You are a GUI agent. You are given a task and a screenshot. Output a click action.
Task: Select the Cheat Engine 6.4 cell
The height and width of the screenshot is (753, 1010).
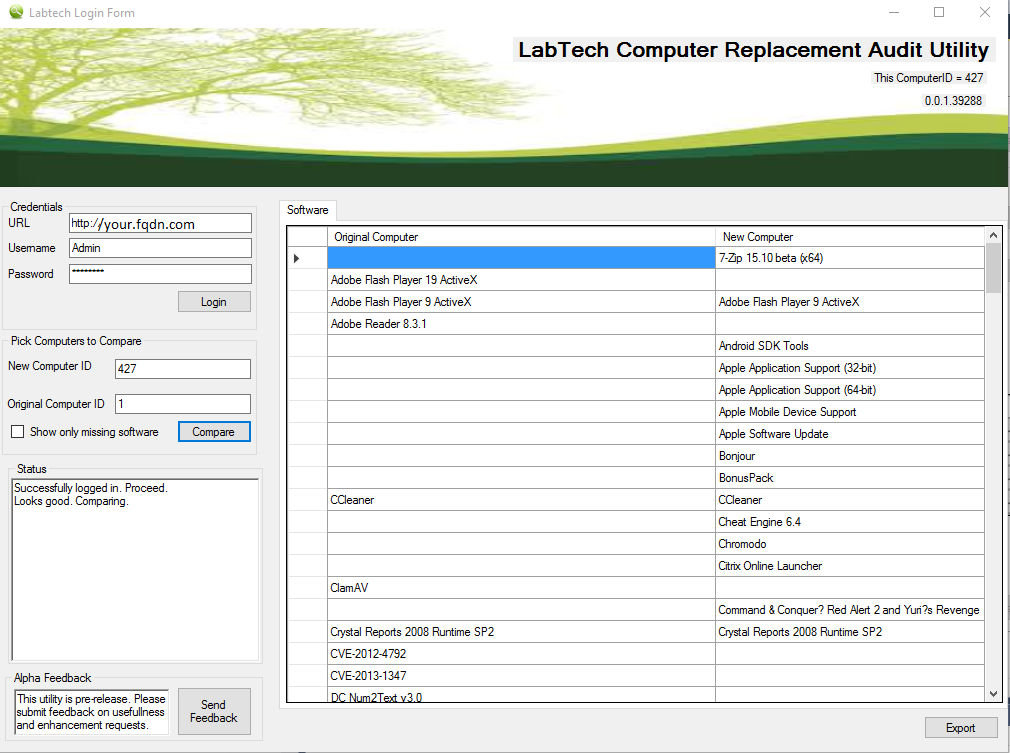coord(850,522)
